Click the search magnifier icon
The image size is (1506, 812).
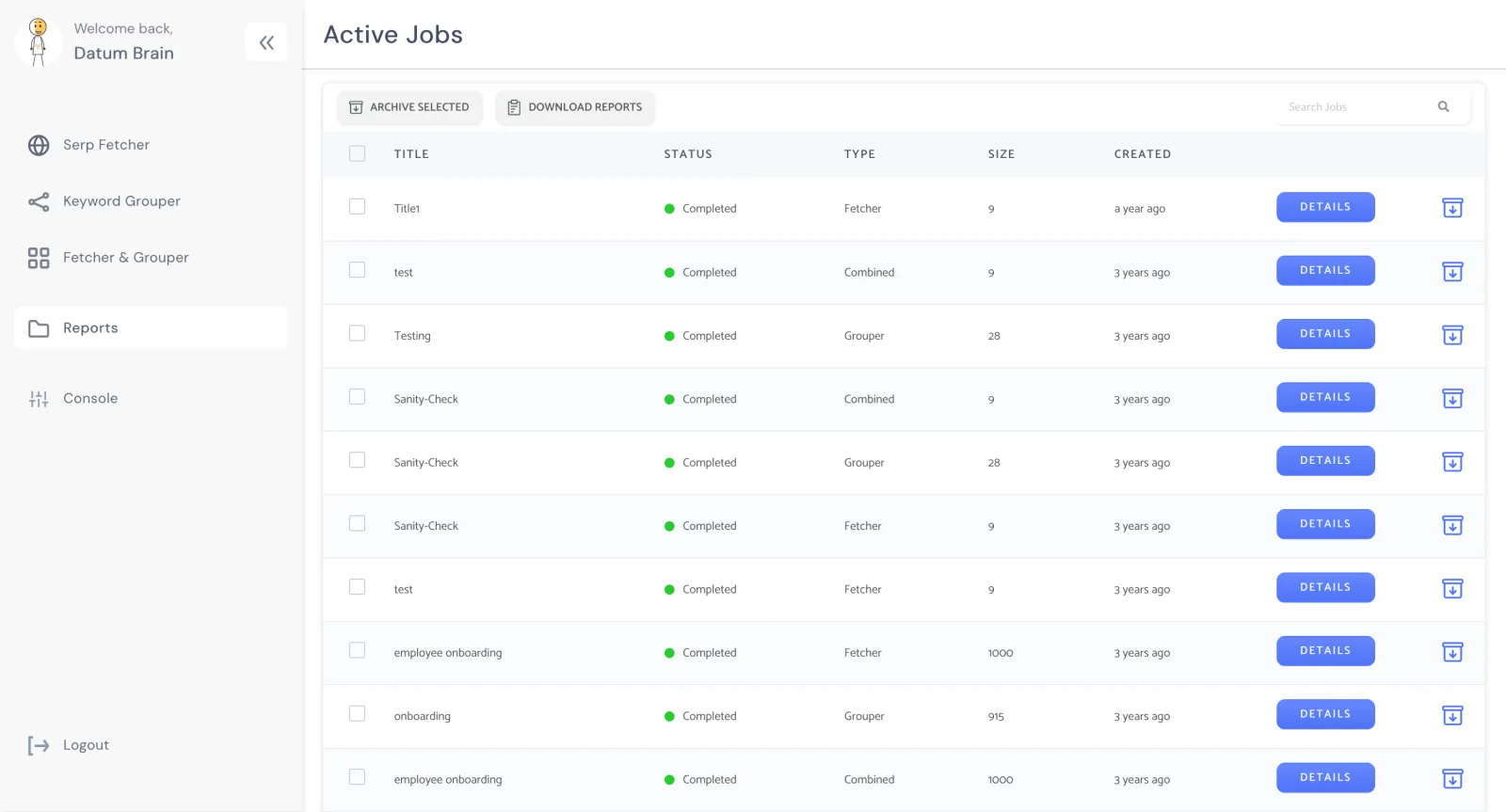coord(1443,106)
